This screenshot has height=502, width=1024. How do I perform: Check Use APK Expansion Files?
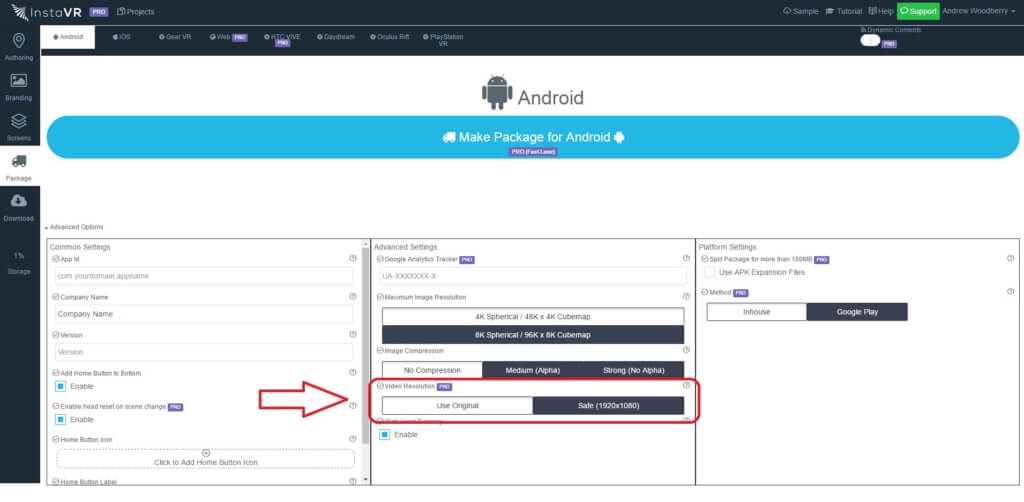709,272
